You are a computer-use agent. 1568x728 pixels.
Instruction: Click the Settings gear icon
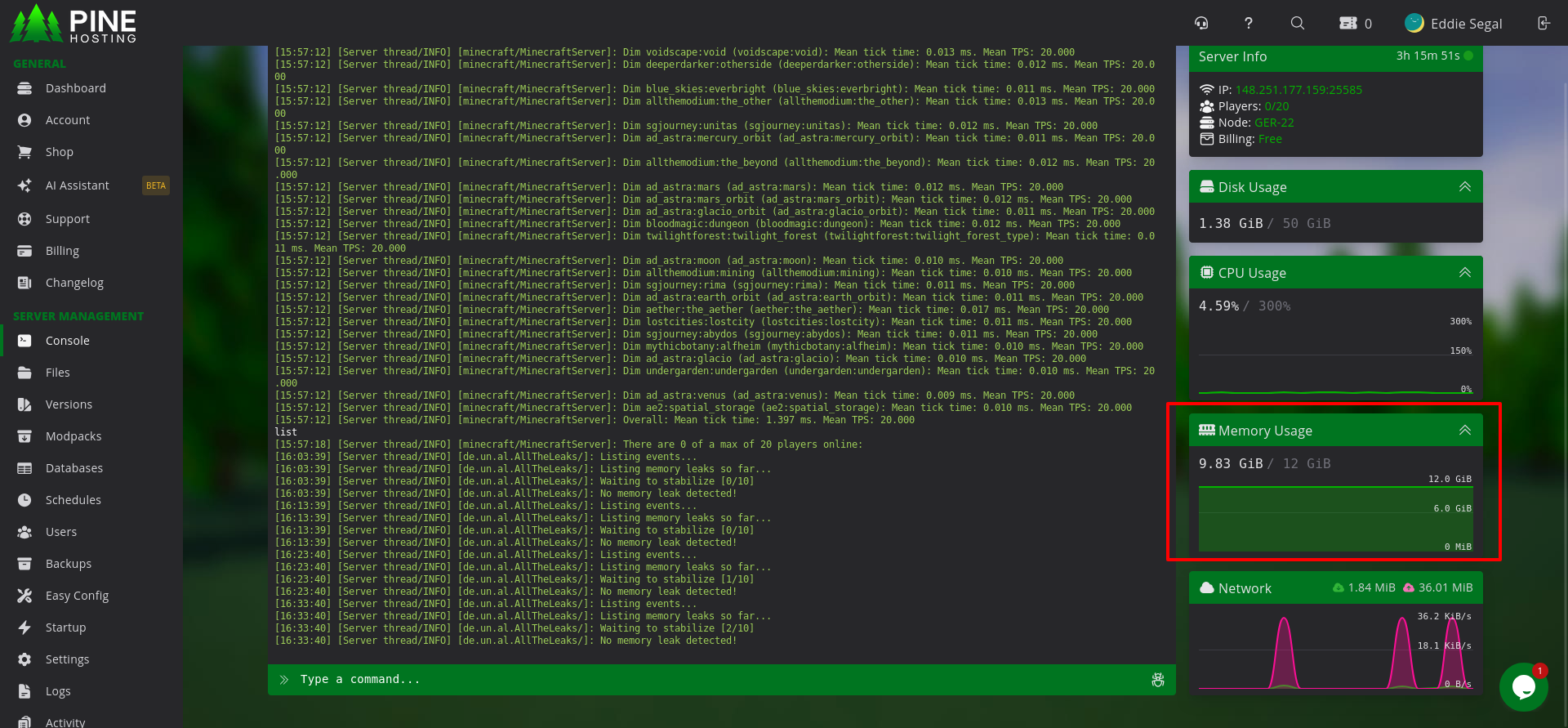click(24, 659)
